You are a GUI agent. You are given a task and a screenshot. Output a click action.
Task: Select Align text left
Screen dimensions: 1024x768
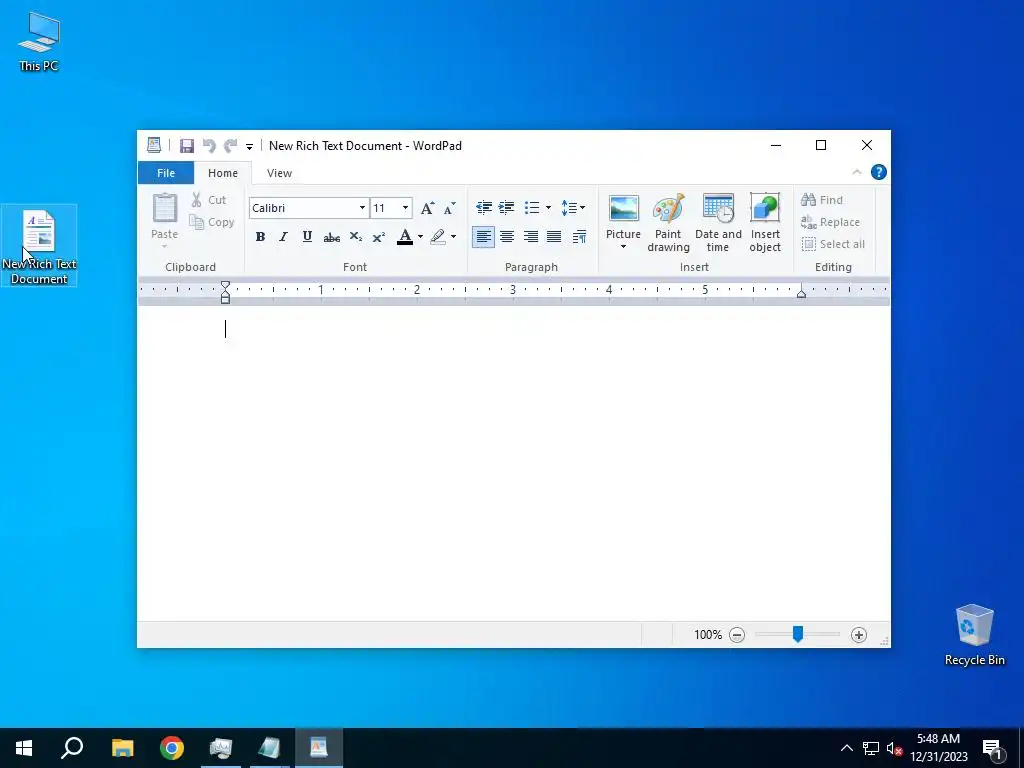(x=483, y=236)
